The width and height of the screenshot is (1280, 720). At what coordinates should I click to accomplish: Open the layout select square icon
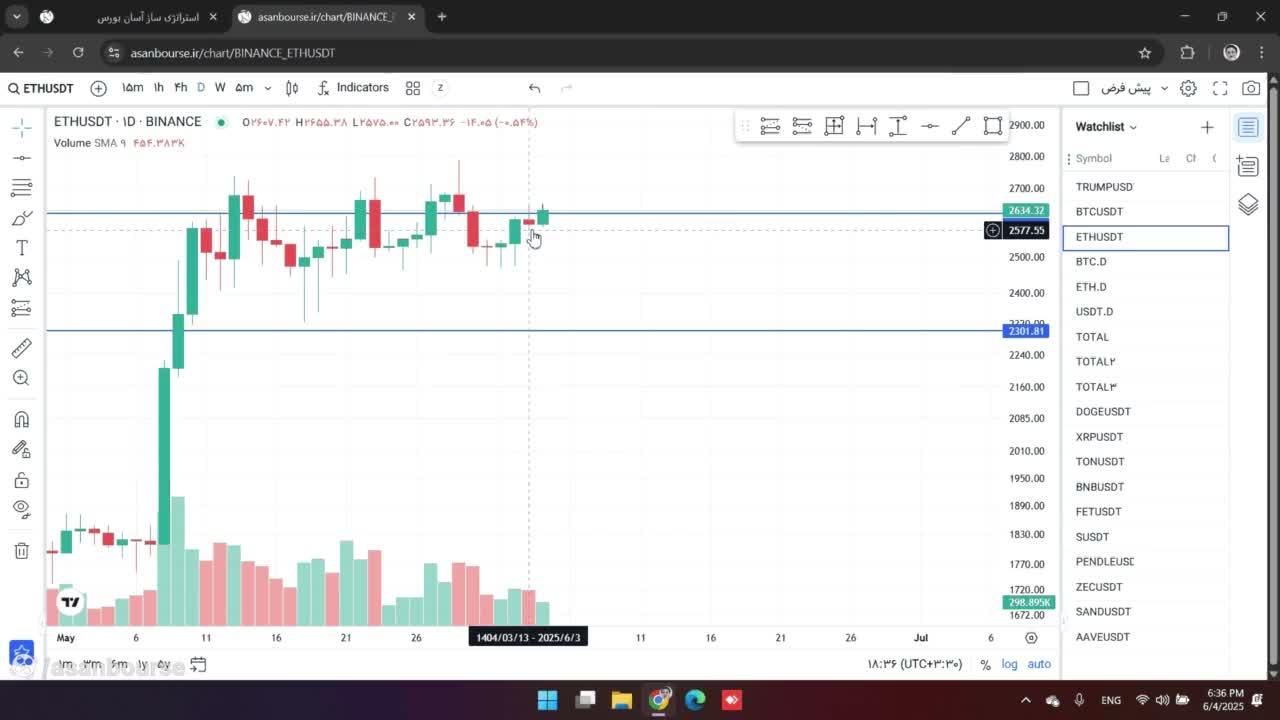(1081, 88)
